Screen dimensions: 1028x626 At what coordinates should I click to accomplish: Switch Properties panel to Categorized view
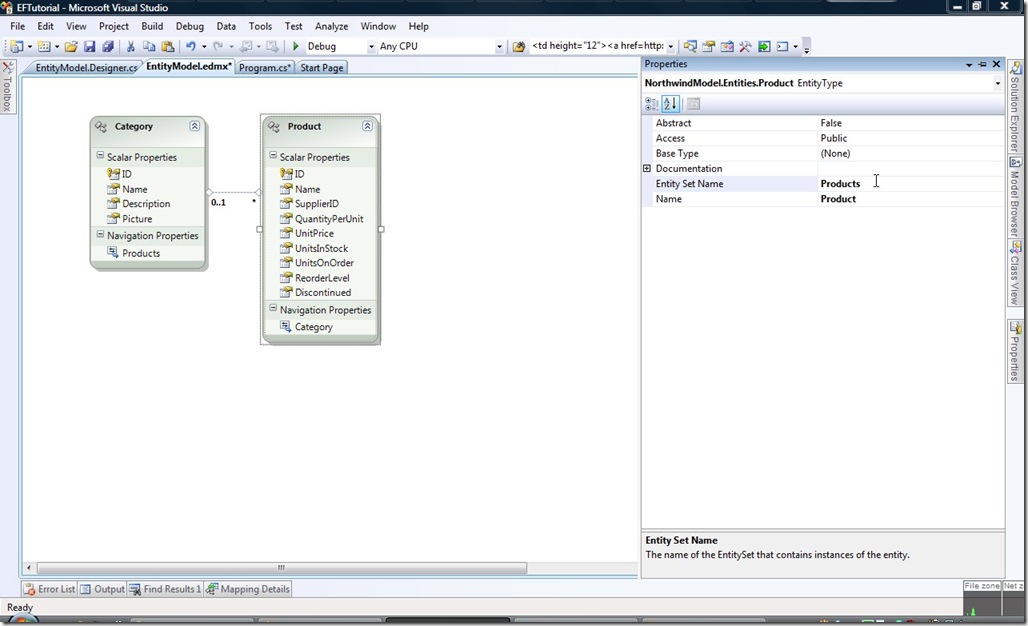pos(652,104)
